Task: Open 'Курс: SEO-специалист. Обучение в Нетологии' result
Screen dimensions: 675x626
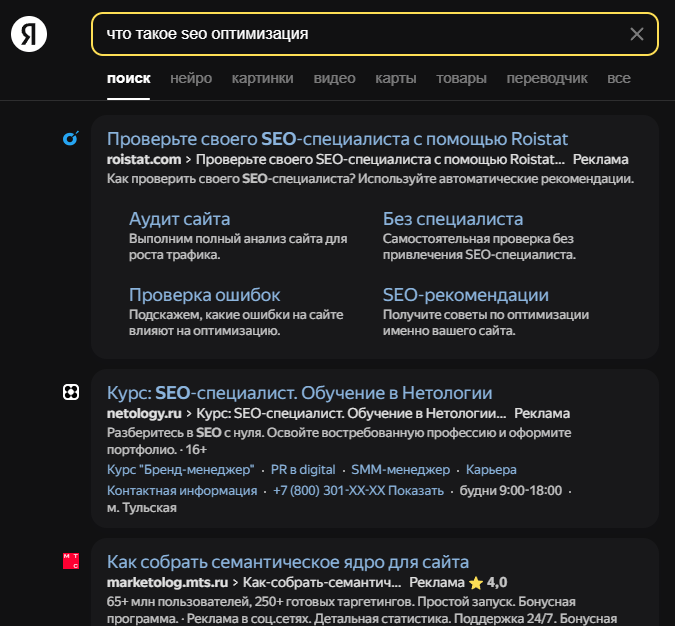Action: coord(299,393)
